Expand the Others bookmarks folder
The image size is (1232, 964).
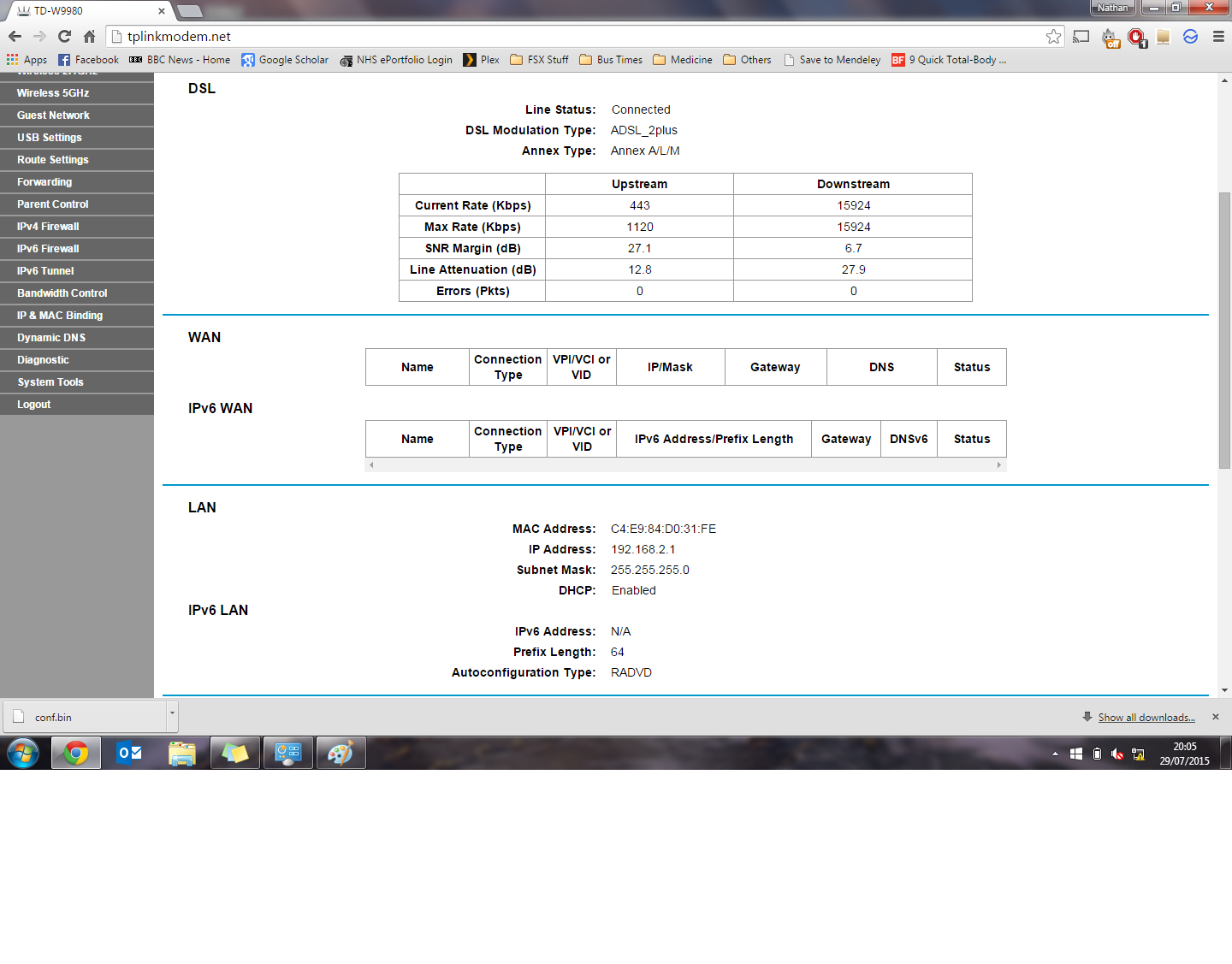coord(747,60)
